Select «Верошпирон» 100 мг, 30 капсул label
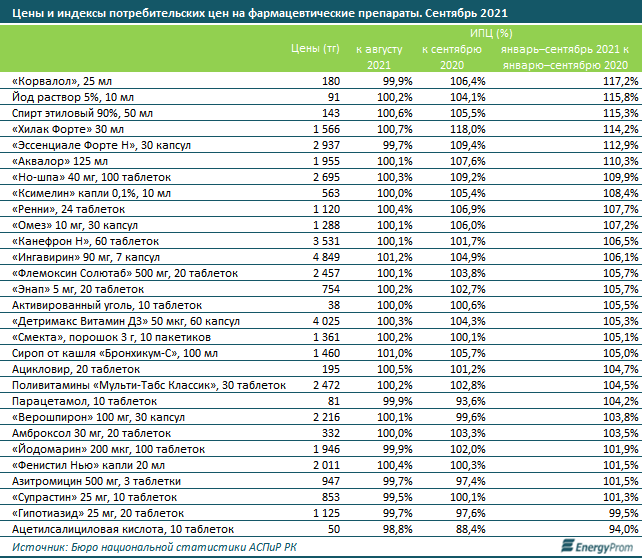The width and height of the screenshot is (642, 558). 98,417
